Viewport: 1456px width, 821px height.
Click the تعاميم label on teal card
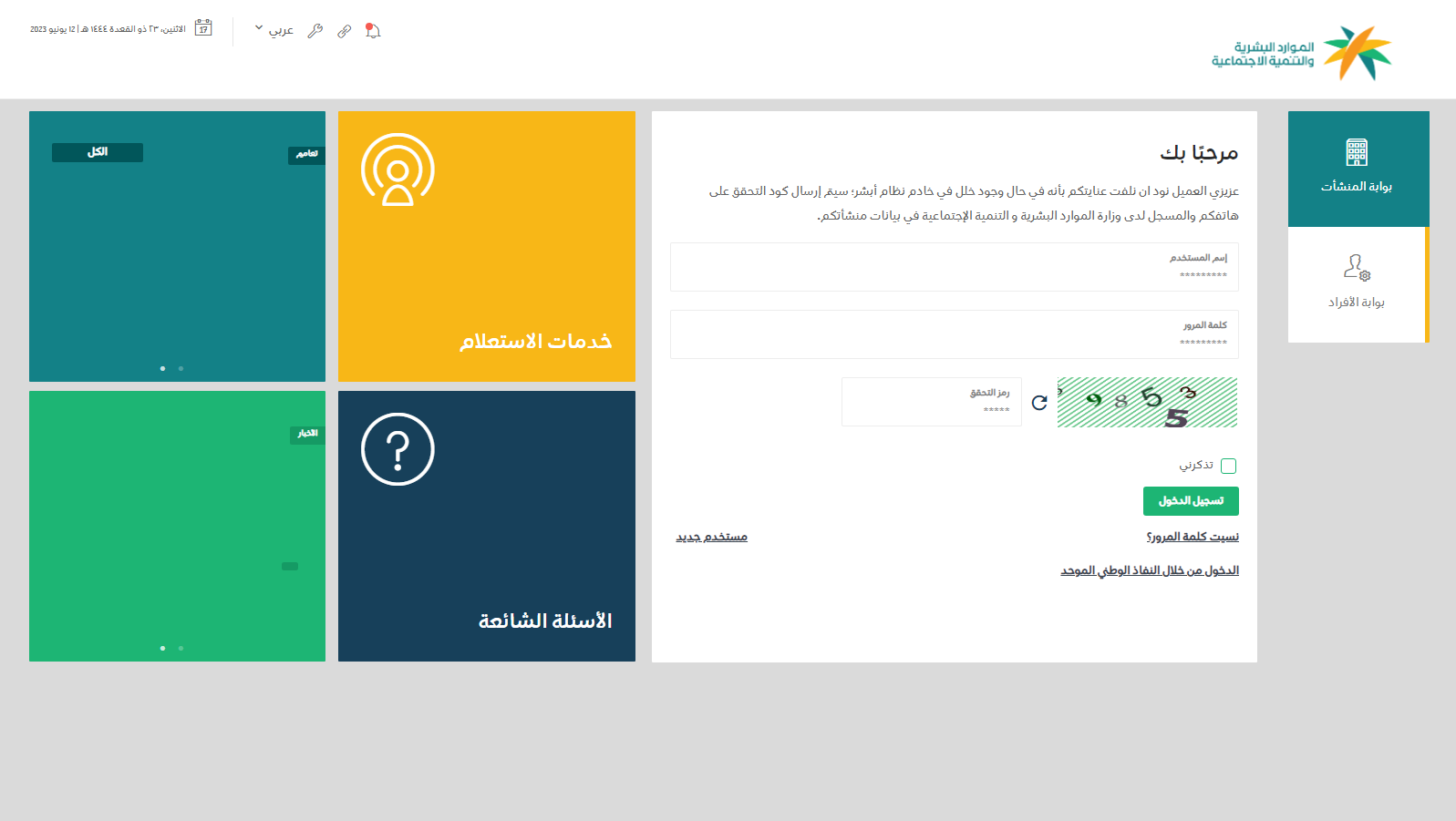pos(306,154)
